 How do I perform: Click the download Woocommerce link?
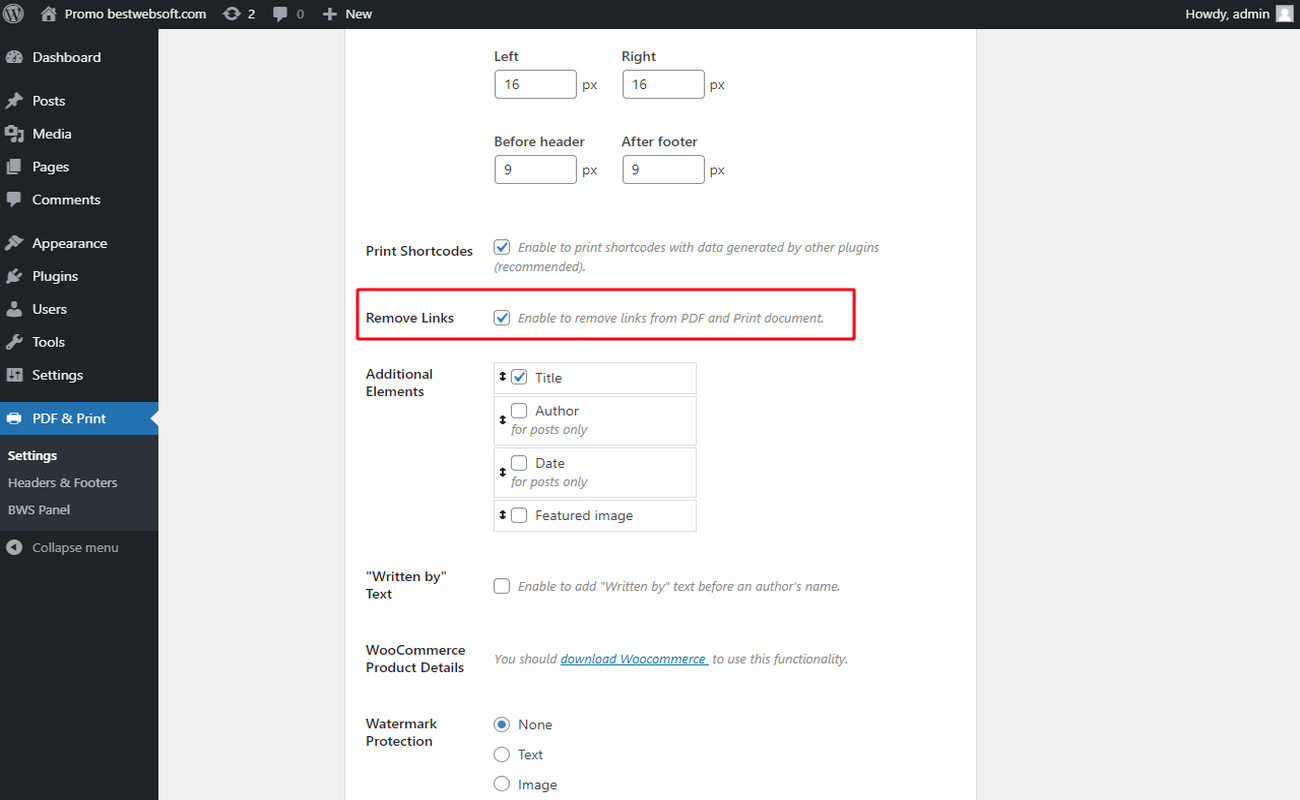634,659
